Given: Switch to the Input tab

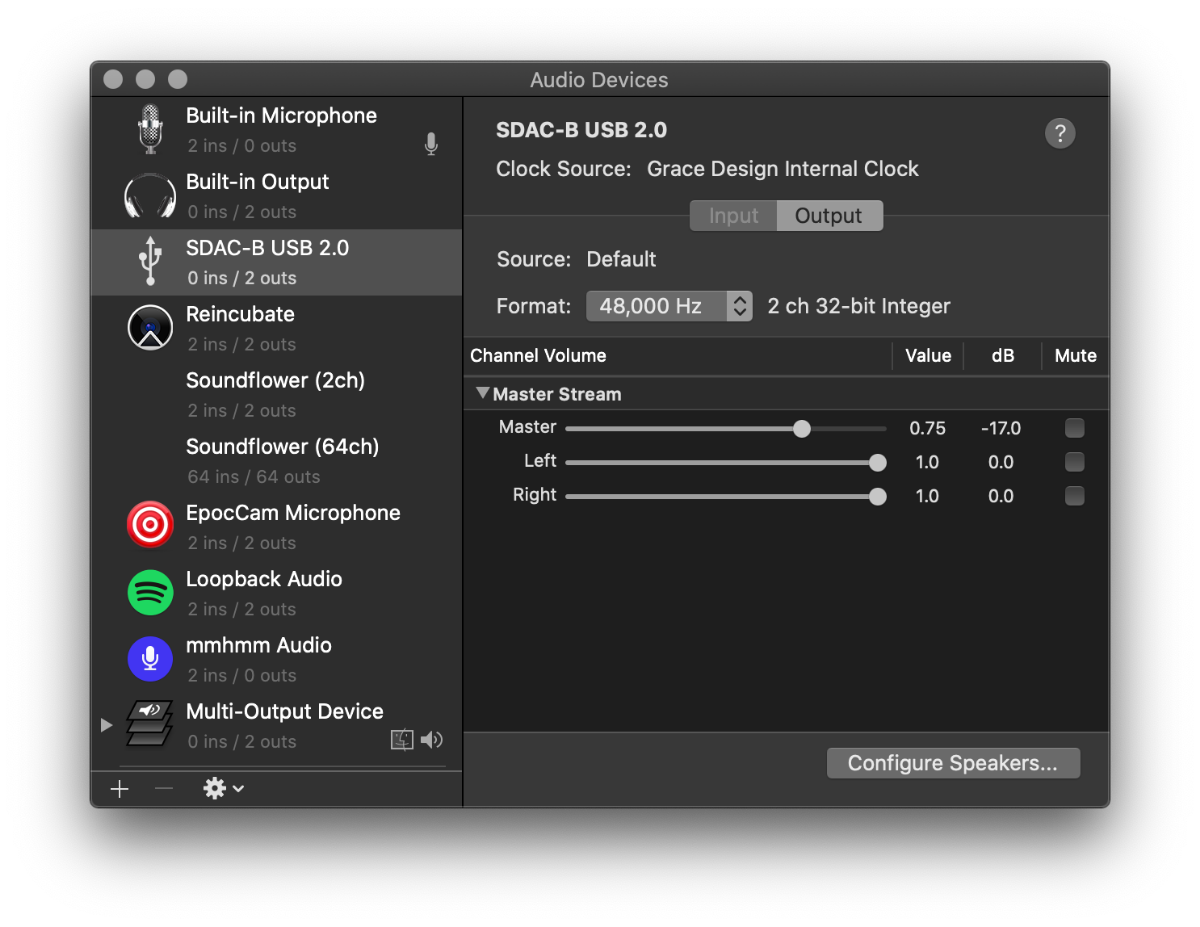Looking at the screenshot, I should (x=734, y=216).
